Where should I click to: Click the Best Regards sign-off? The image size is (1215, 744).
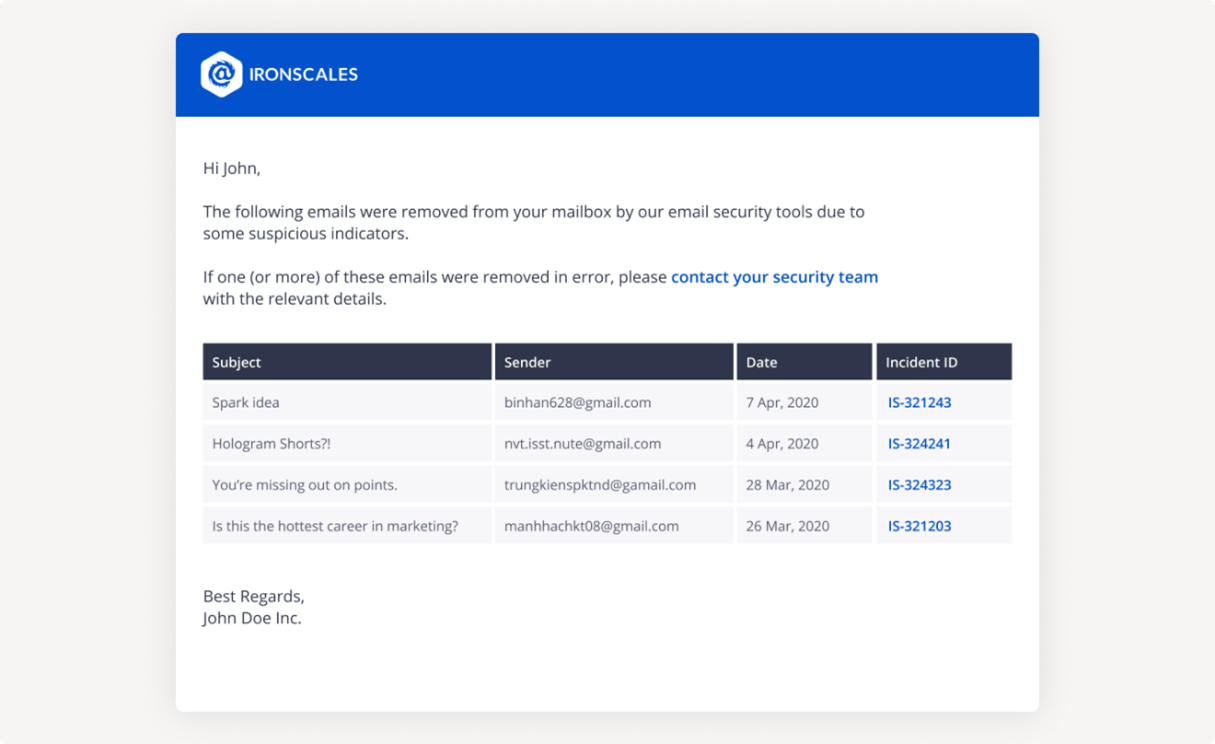pos(254,597)
